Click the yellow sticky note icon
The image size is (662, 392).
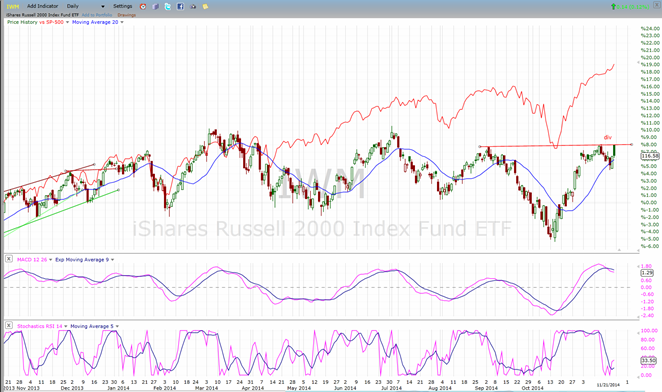(205, 6)
